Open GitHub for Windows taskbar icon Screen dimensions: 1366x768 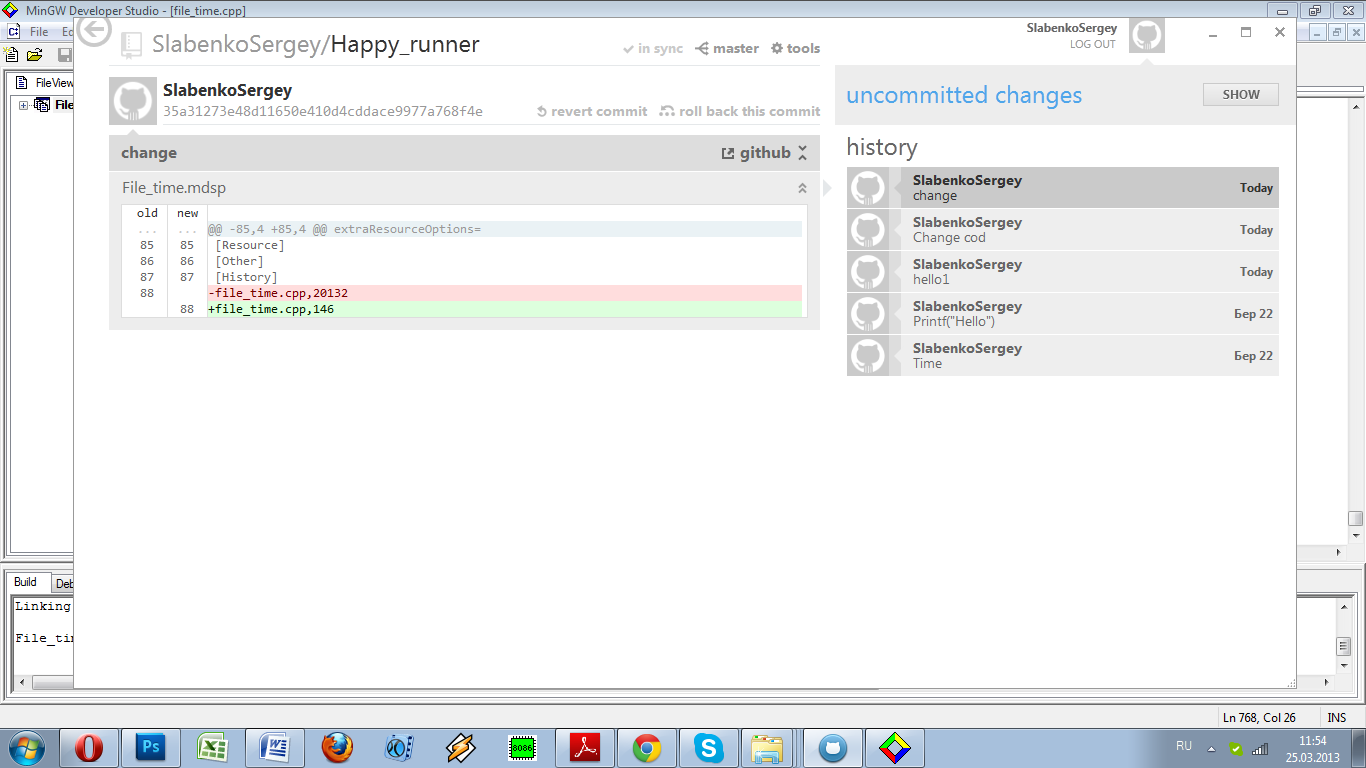coord(833,748)
